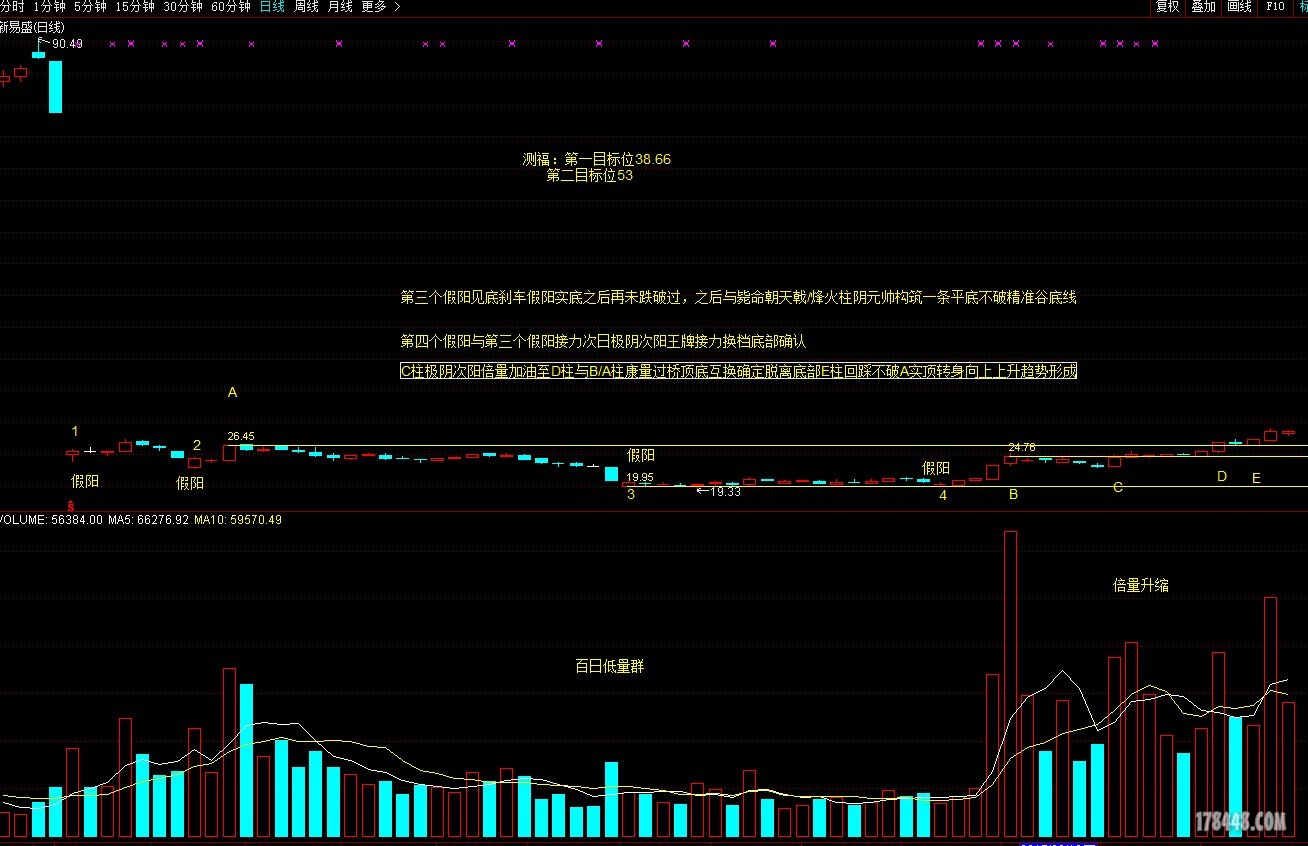
Task: Switch to the 月线 monthly chart tab
Action: point(340,6)
